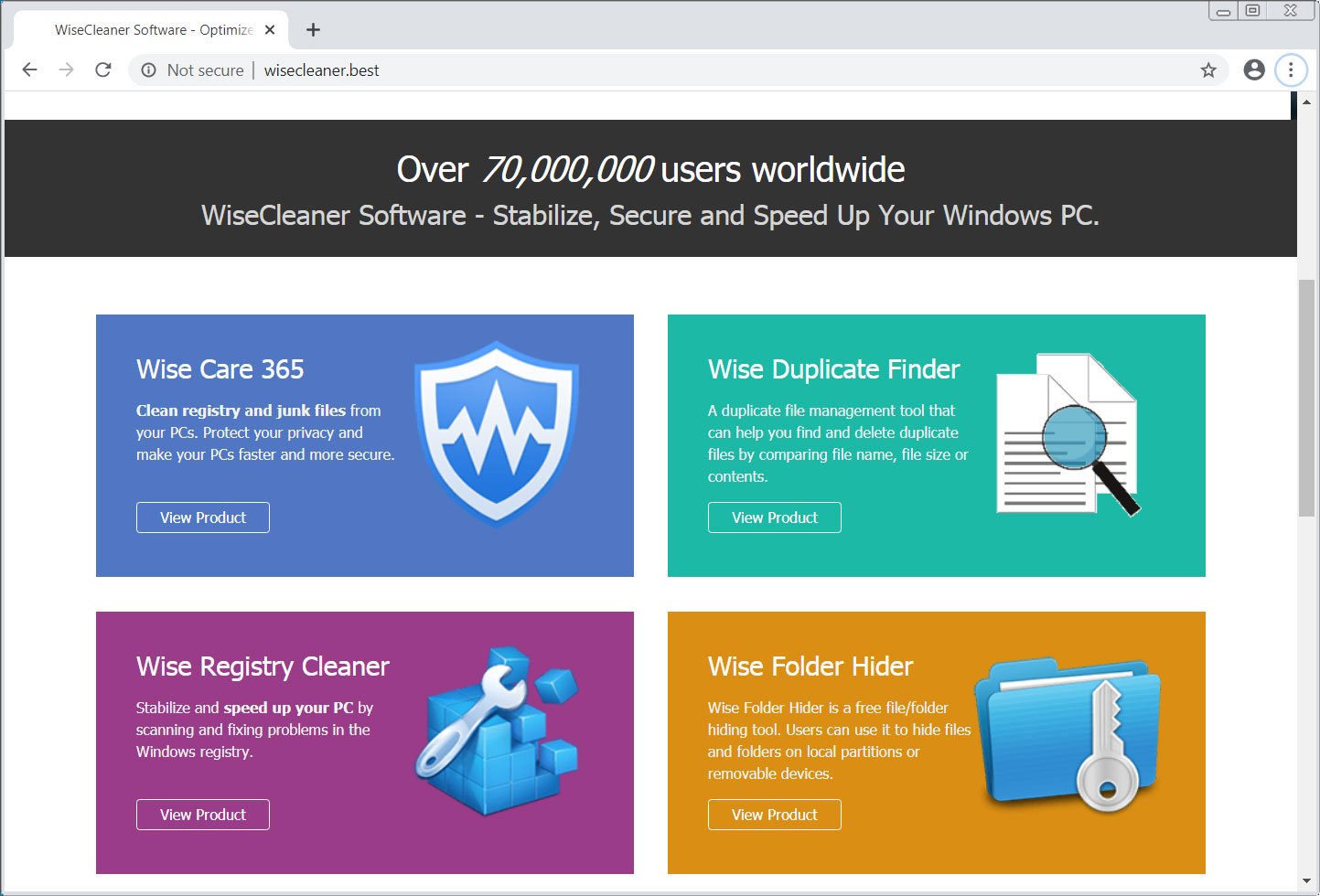The width and height of the screenshot is (1320, 896).
Task: Click the vertical scrollbar thumb
Action: [x=1306, y=398]
